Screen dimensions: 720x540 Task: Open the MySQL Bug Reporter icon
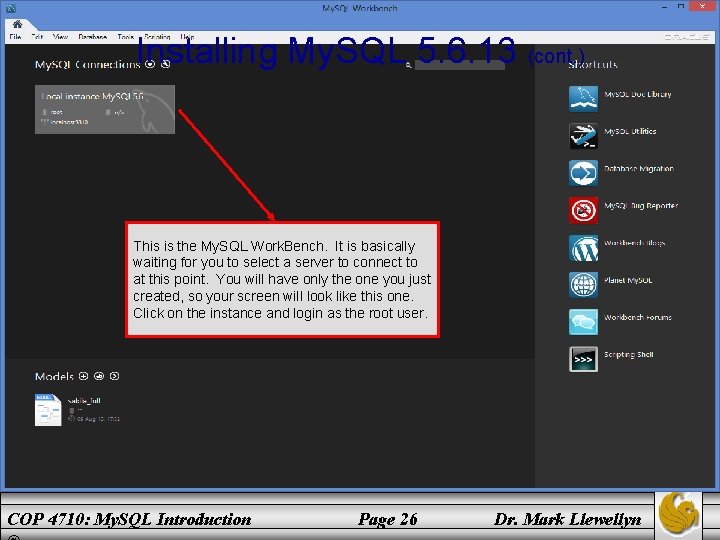(583, 210)
